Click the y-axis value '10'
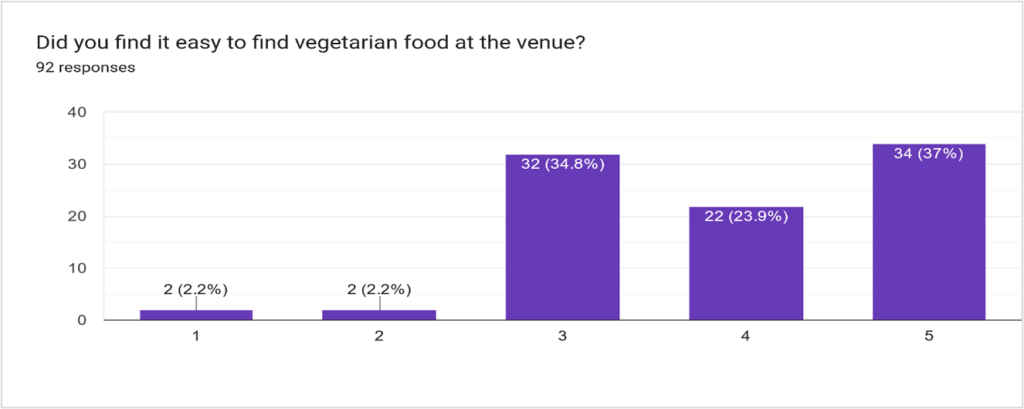 [x=76, y=268]
